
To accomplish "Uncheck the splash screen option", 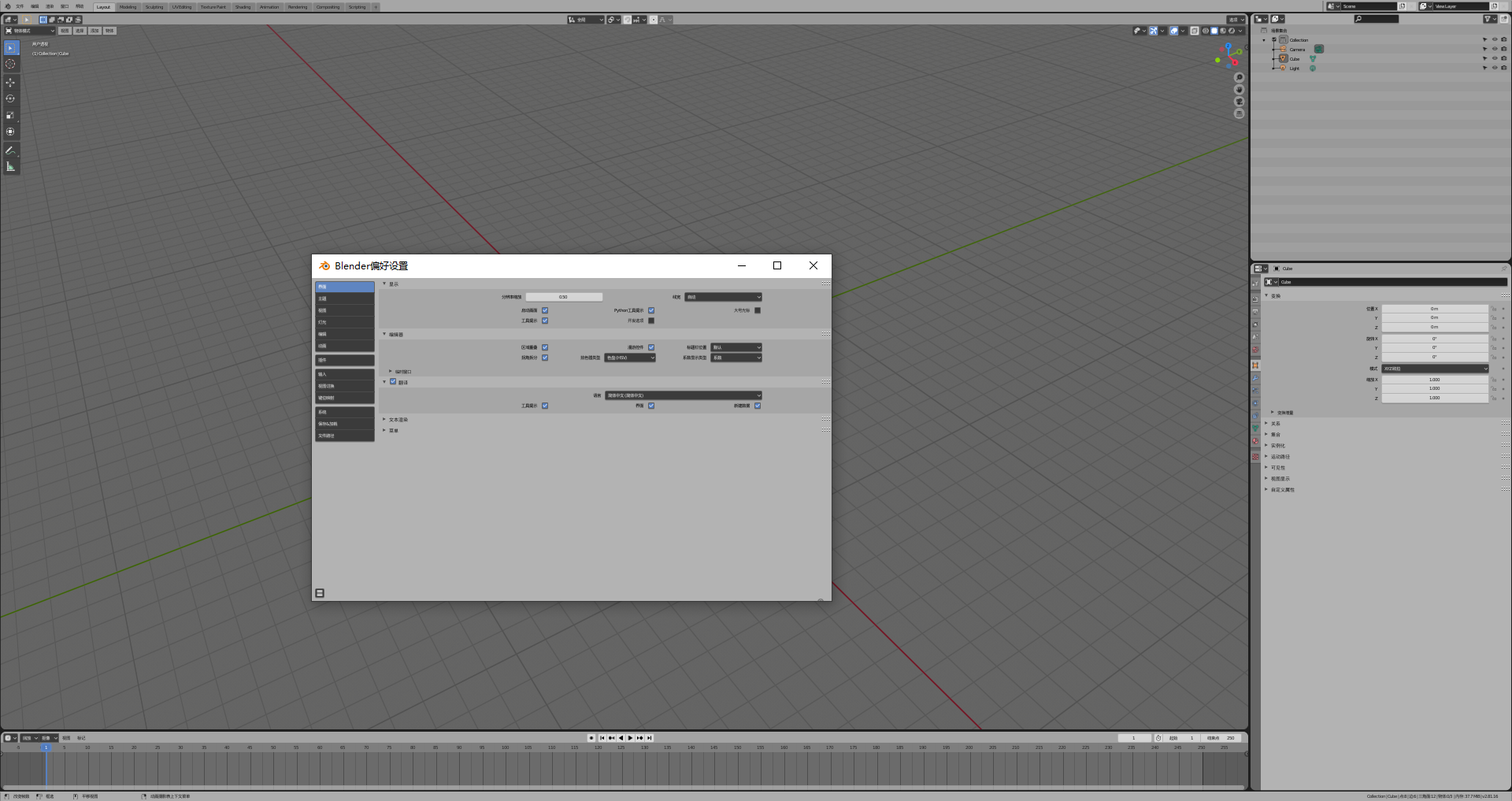I will (x=544, y=310).
